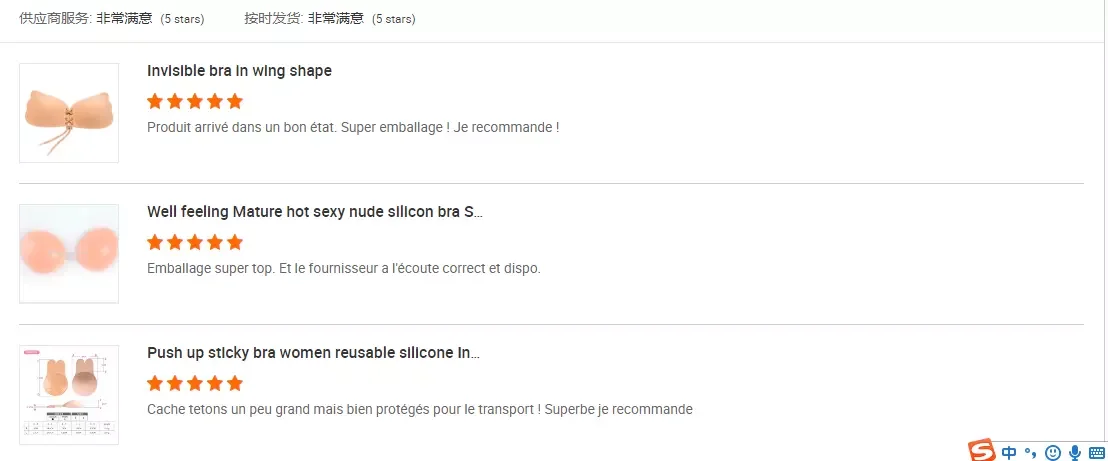Click the 供应商服务 supplier service rating
Viewport: 1108px width, 461px height.
[111, 18]
